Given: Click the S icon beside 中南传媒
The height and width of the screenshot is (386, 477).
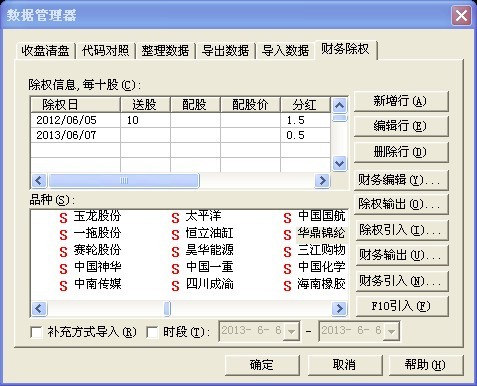Looking at the screenshot, I should pyautogui.click(x=63, y=286).
